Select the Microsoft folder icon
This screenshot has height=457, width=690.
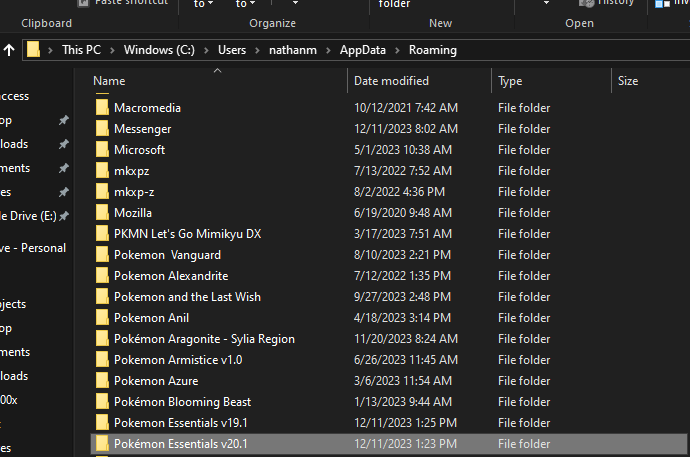(x=102, y=150)
